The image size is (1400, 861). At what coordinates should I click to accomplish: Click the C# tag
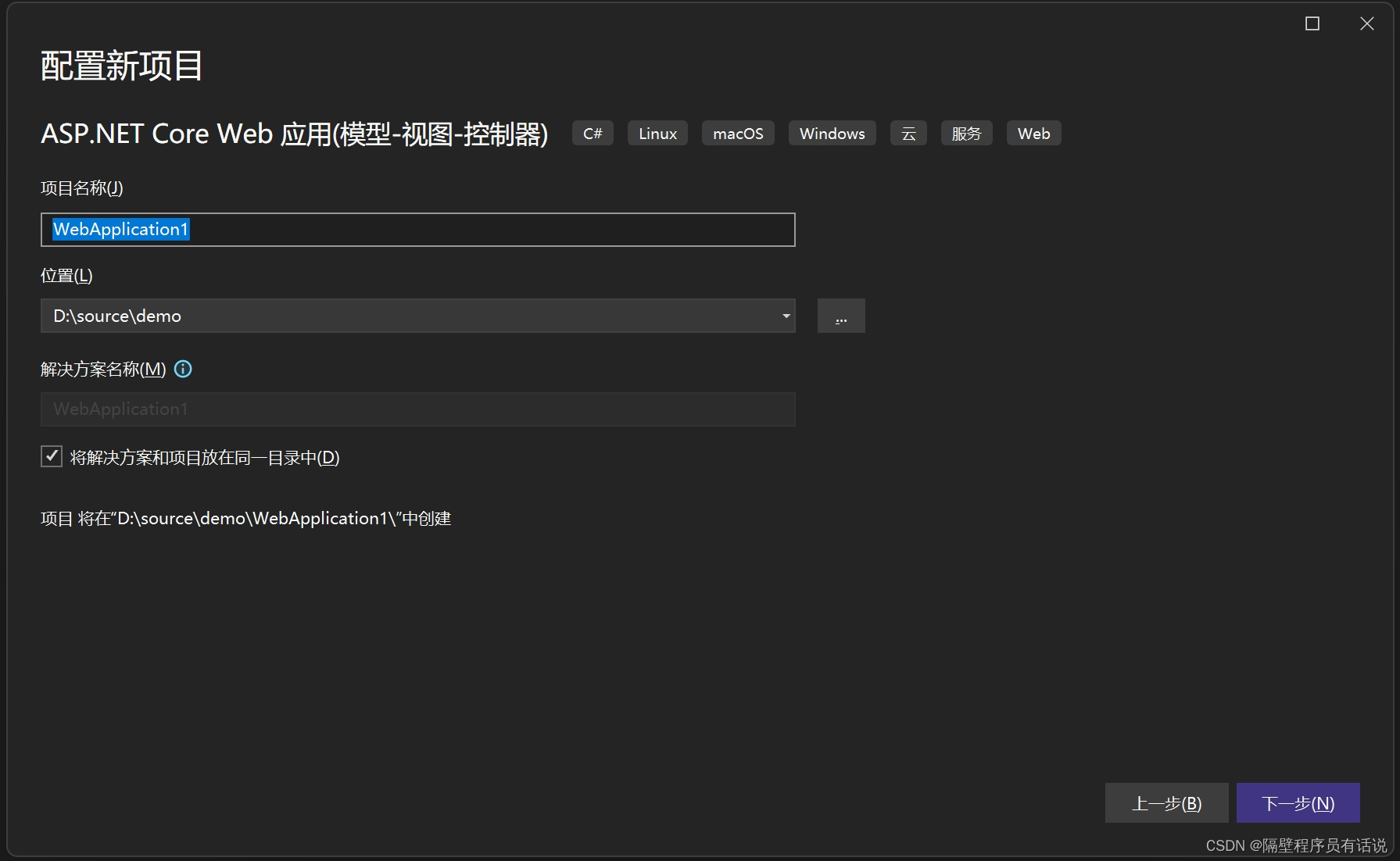point(593,134)
